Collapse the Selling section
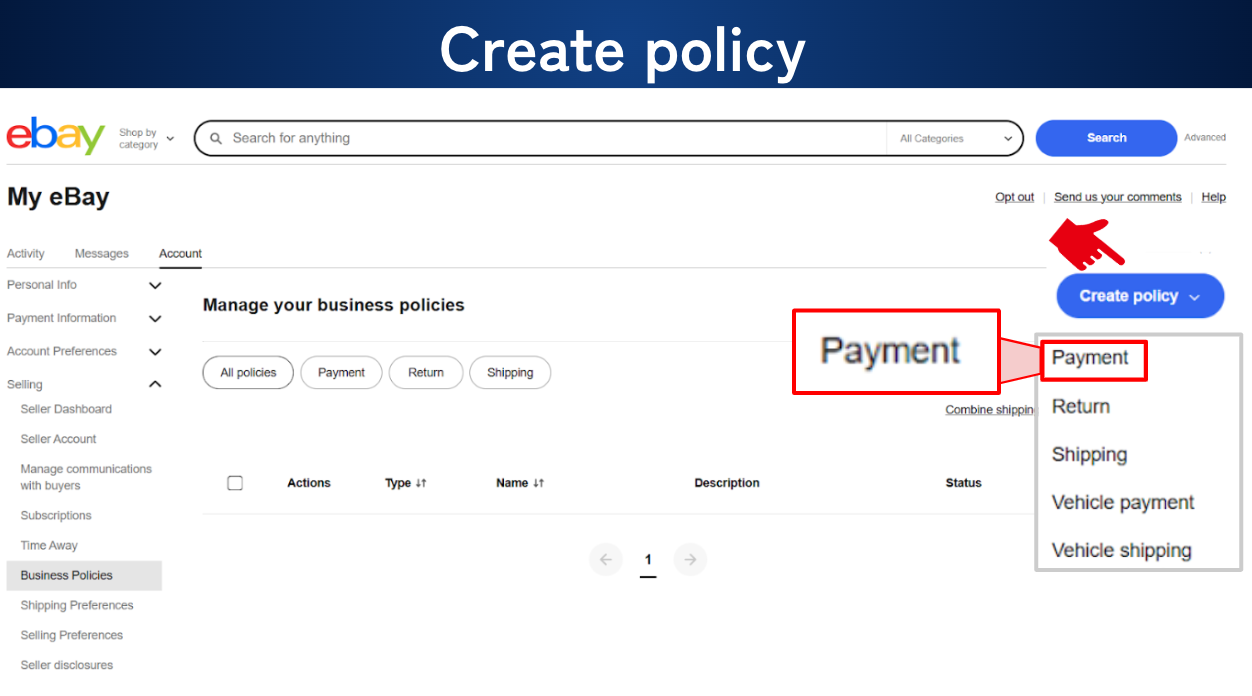The width and height of the screenshot is (1252, 696). click(x=155, y=384)
